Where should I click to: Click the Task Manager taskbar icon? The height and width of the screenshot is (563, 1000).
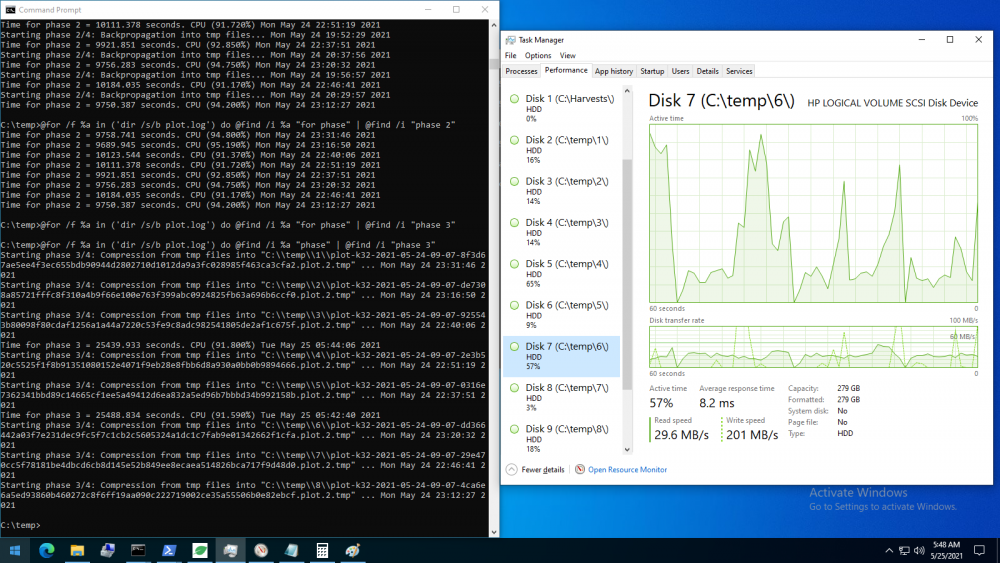(x=230, y=550)
